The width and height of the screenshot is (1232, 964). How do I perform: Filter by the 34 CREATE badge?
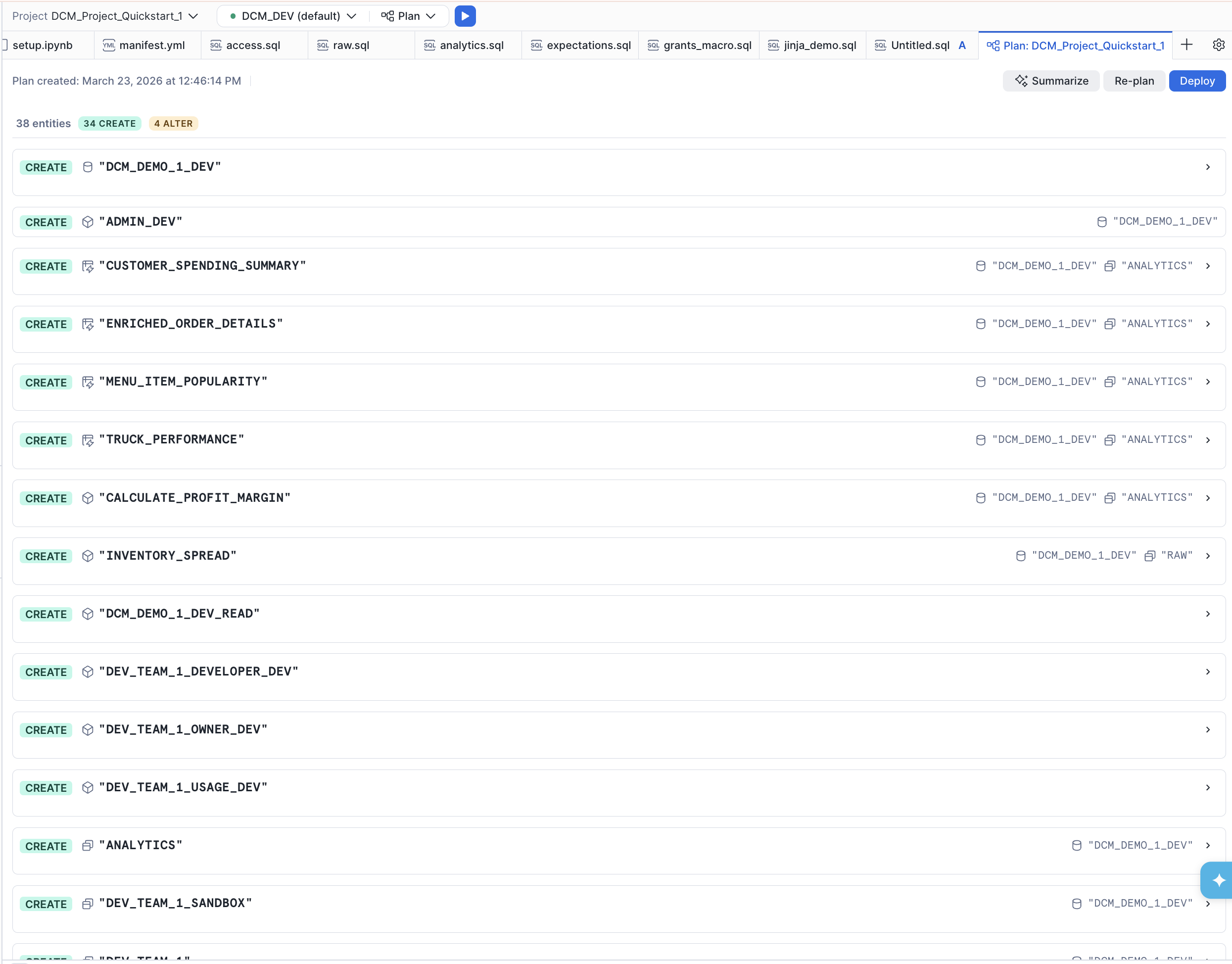click(x=109, y=124)
